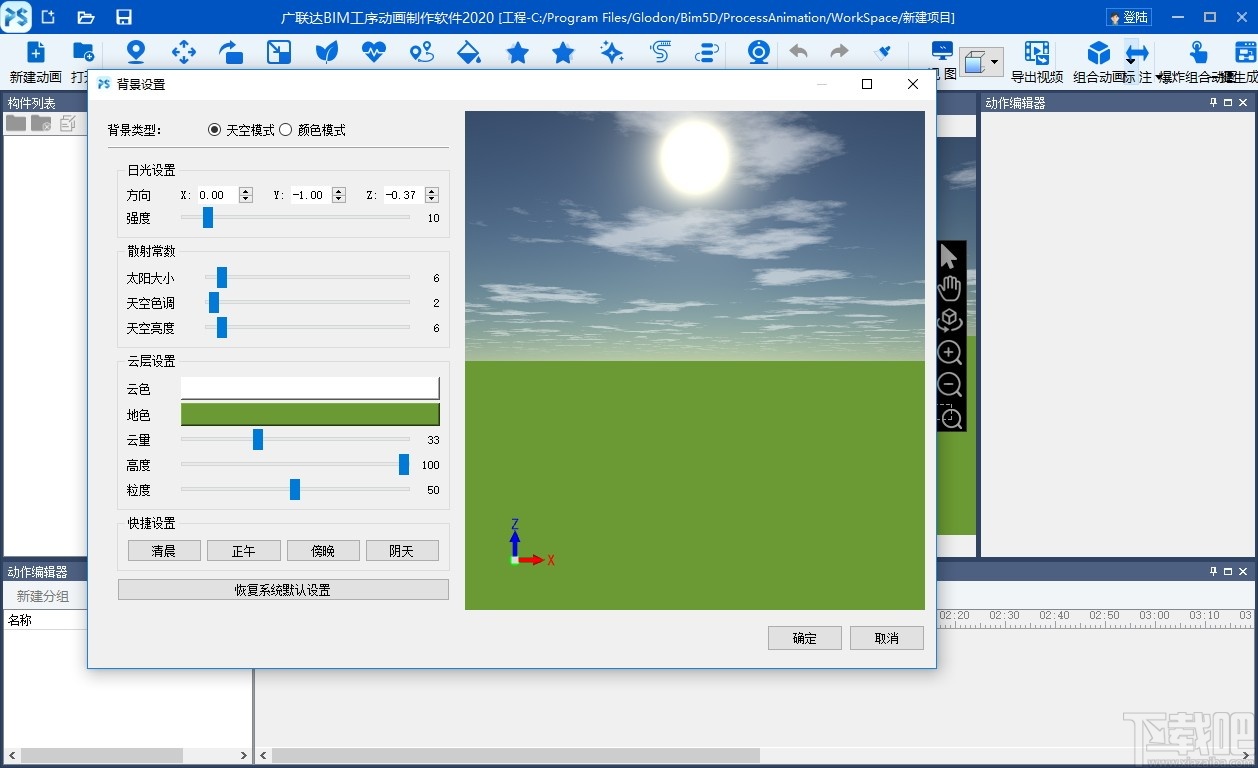
Task: Apply the 正午 quick lighting preset
Action: point(243,549)
